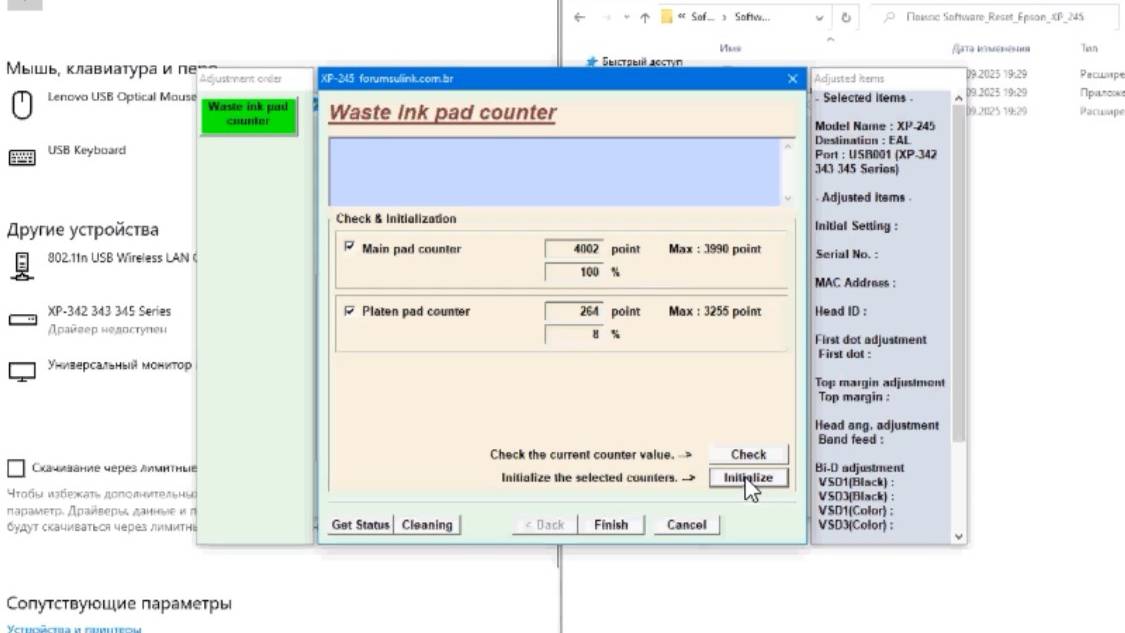The width and height of the screenshot is (1125, 633).
Task: Click the Main pad counter point value field
Action: click(x=574, y=249)
